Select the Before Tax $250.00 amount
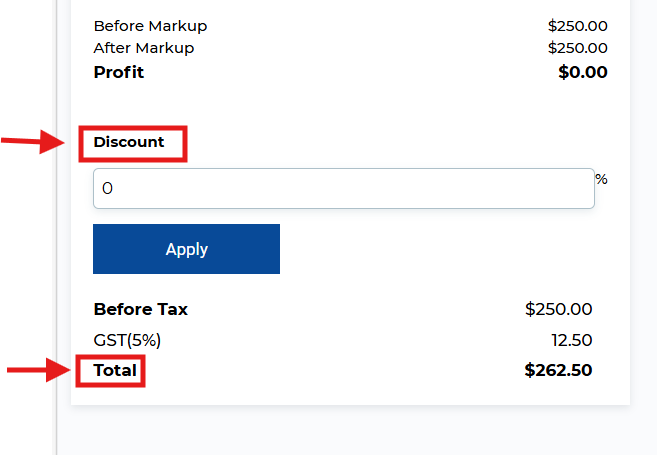The height and width of the screenshot is (455, 657). (x=558, y=309)
